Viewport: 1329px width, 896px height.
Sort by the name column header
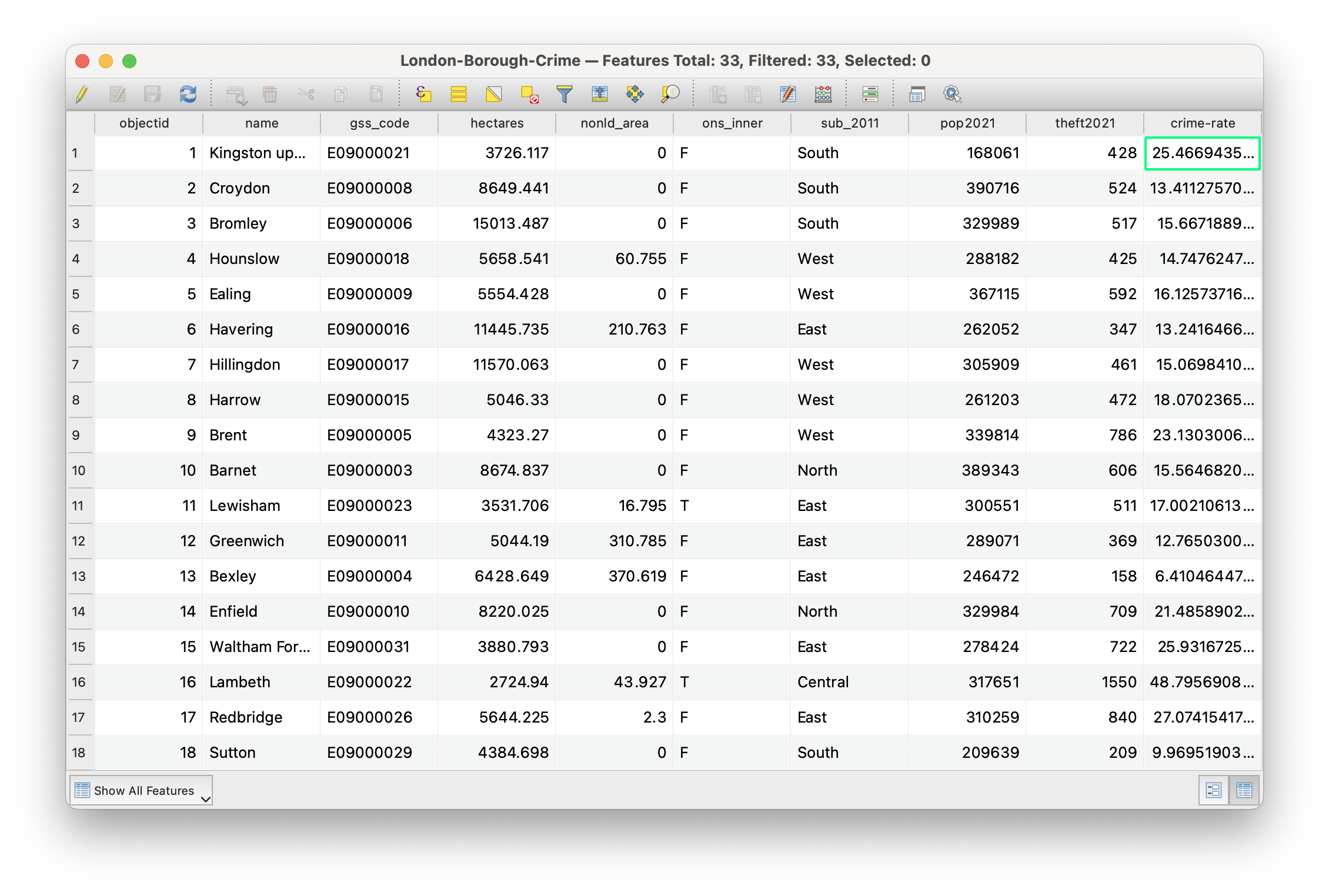point(262,123)
